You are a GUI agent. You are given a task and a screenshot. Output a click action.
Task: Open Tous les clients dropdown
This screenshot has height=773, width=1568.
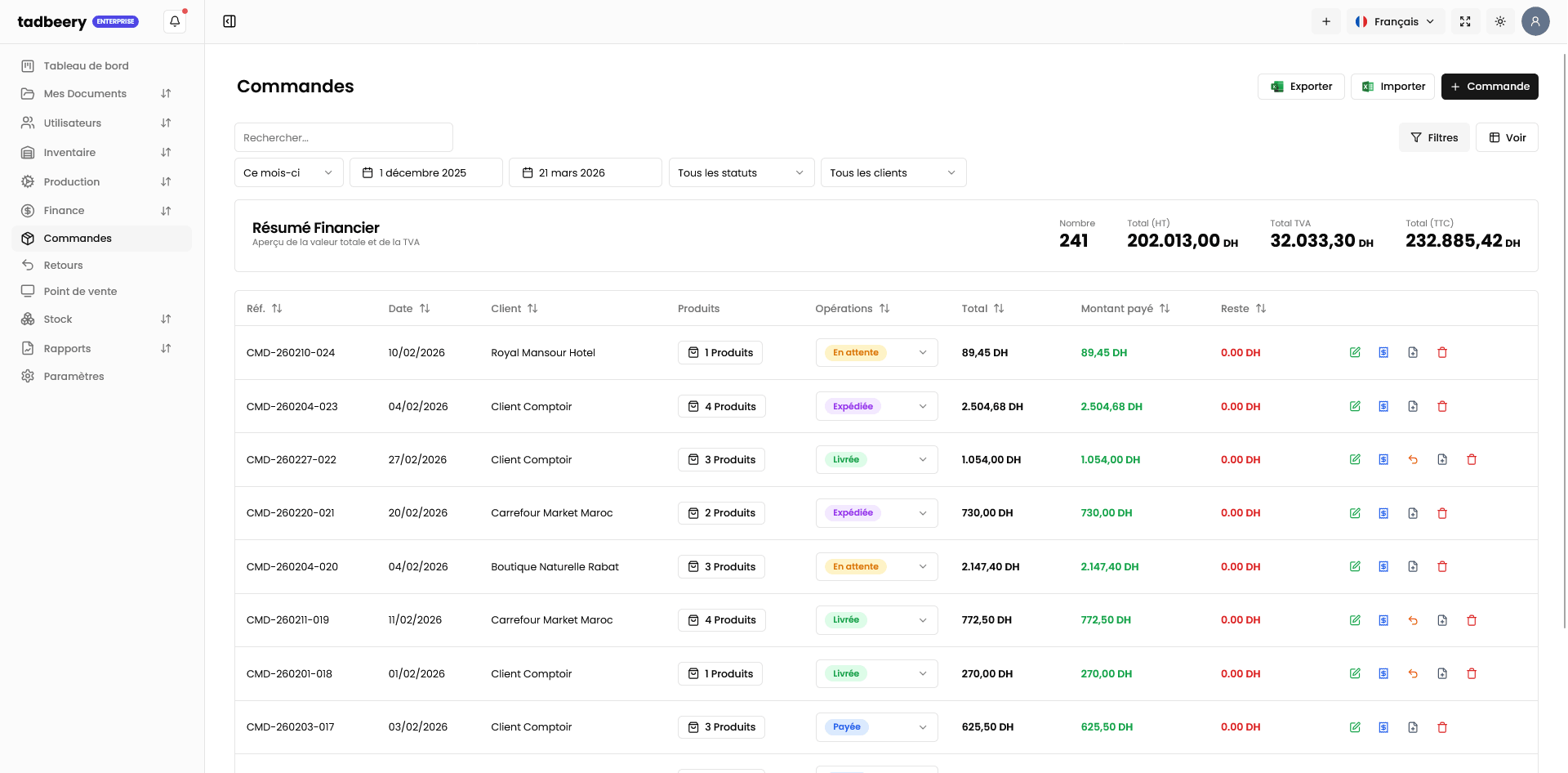tap(893, 172)
